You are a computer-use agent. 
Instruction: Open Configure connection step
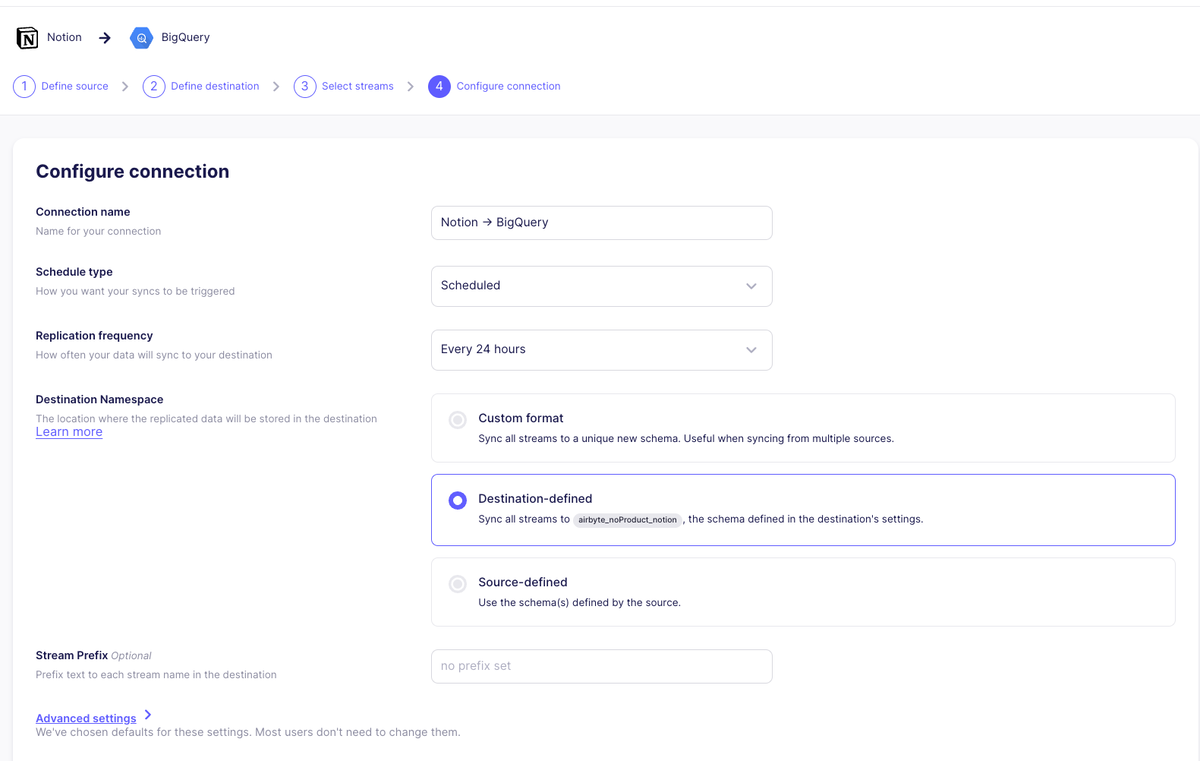coord(508,86)
